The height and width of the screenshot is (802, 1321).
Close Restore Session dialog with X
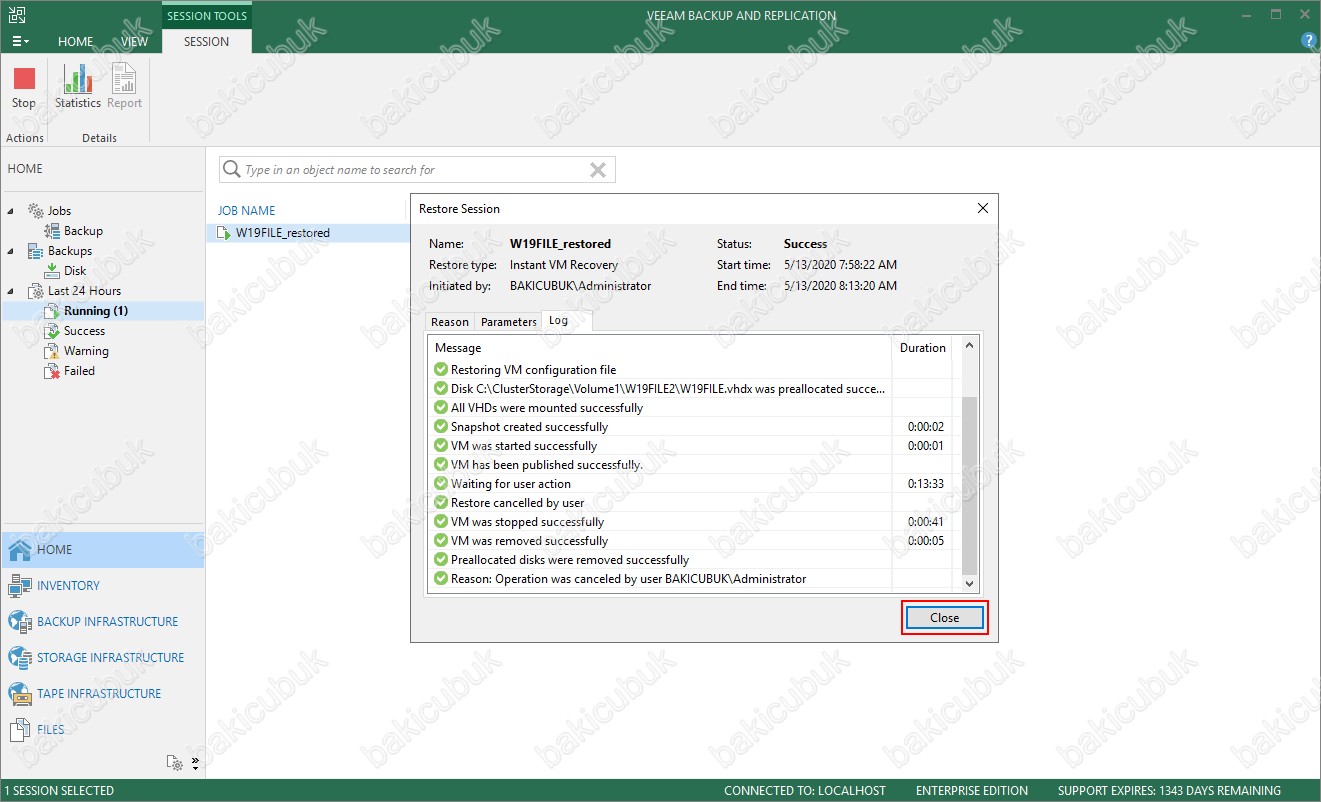point(982,208)
